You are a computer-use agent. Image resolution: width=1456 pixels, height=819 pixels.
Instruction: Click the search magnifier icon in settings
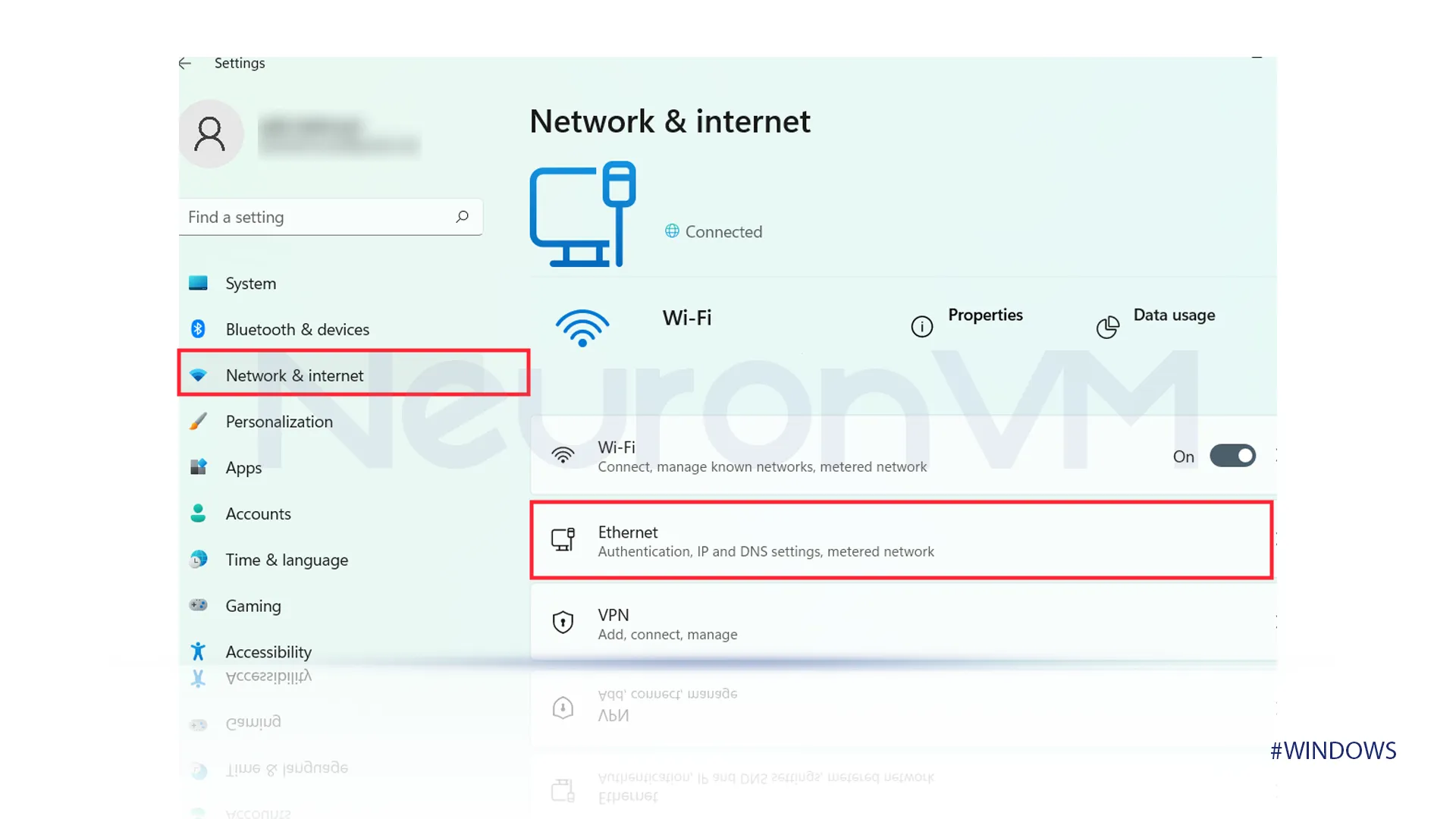tap(462, 216)
